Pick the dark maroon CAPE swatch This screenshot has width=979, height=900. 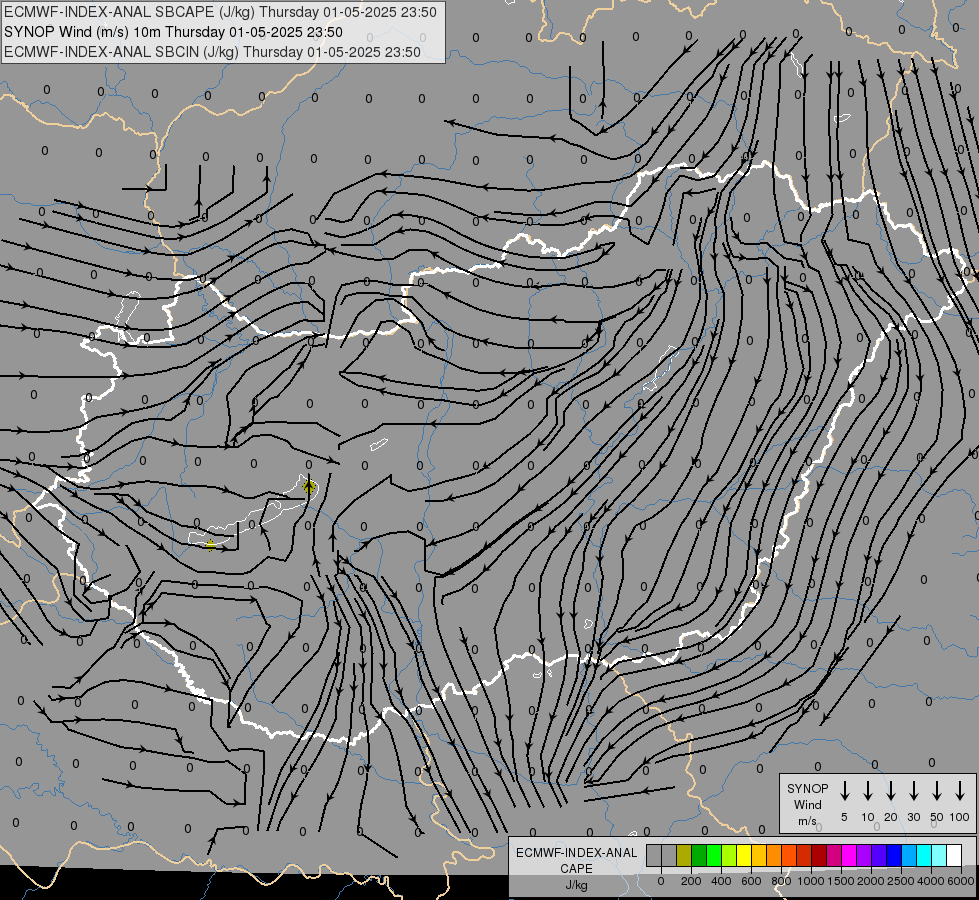(x=819, y=855)
